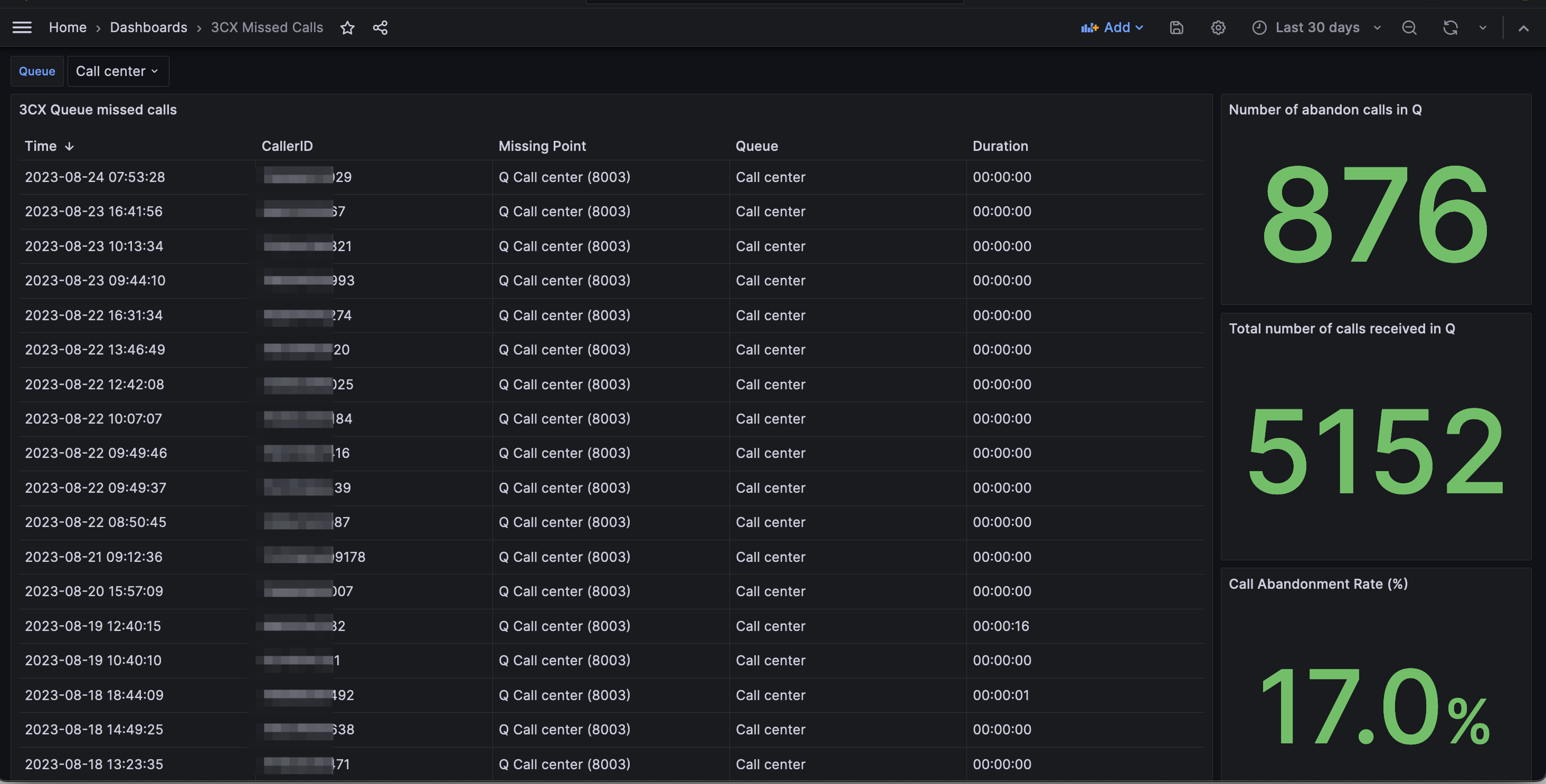
Task: Click the 2023-08-19 12:40:15 time cell
Action: tap(93, 626)
